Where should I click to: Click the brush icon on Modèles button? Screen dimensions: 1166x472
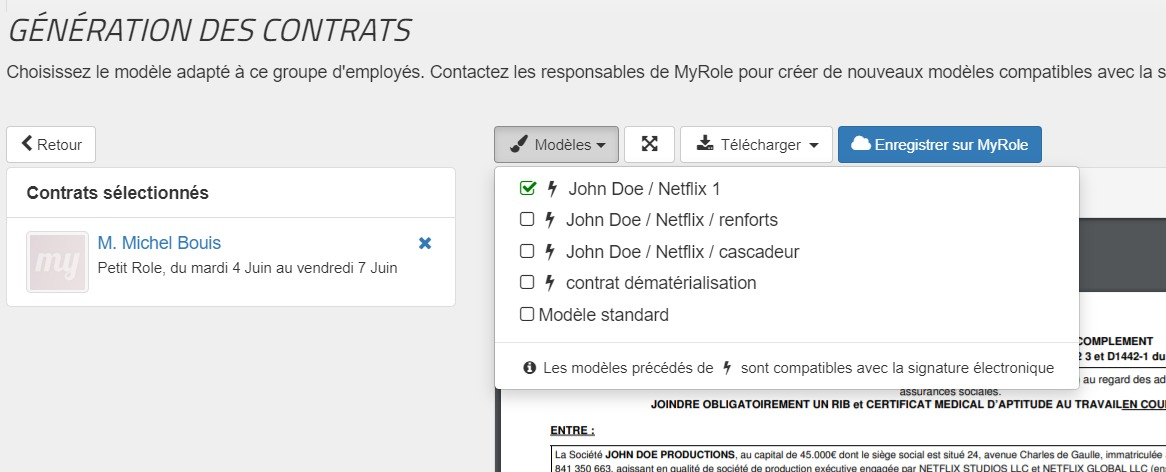tap(518, 144)
